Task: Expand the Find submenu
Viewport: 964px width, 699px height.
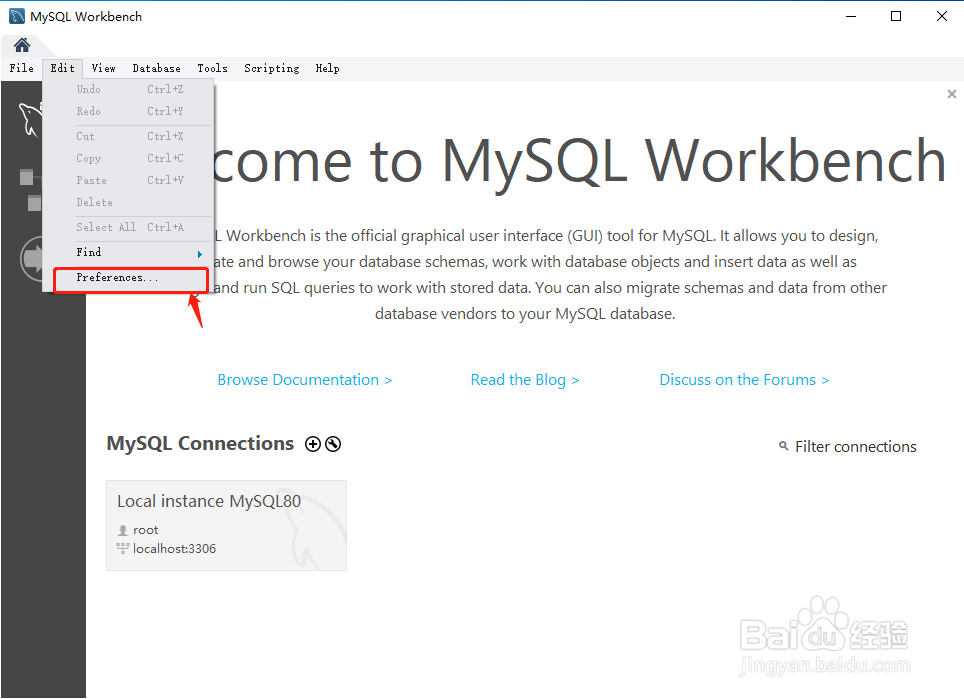Action: [x=128, y=252]
